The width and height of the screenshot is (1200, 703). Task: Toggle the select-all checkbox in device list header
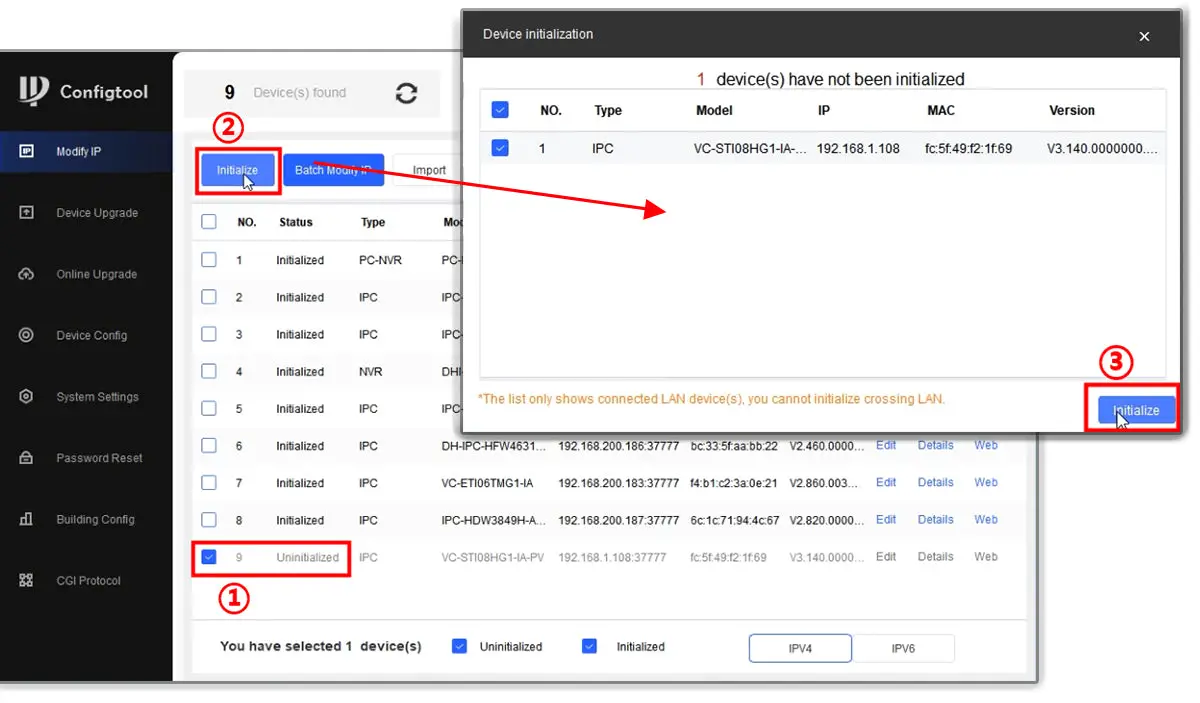[209, 222]
